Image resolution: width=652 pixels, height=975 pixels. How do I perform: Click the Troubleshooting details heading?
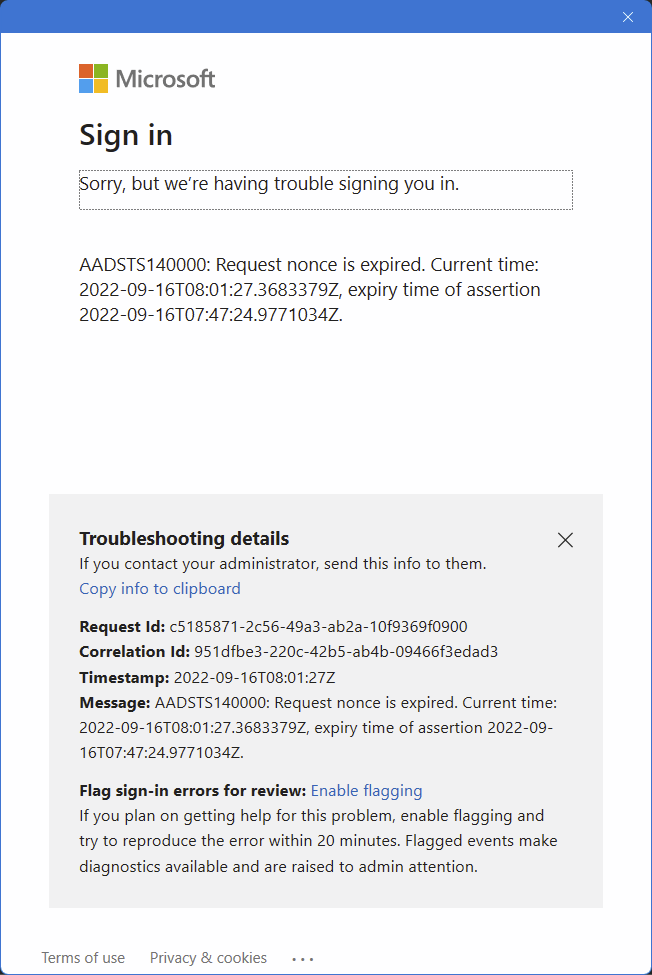click(184, 538)
